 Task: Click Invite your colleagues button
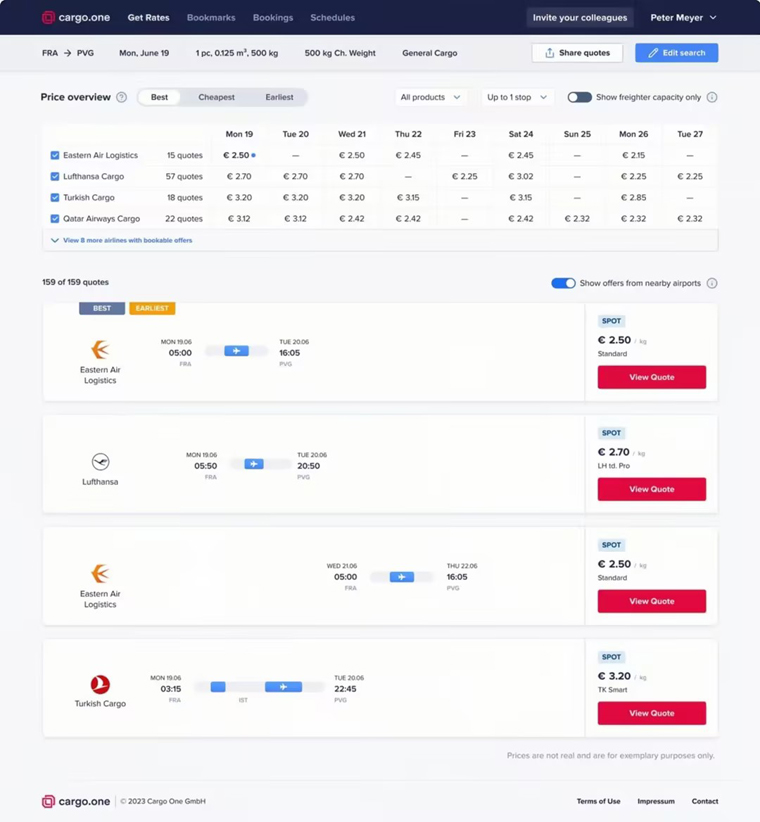coord(580,17)
